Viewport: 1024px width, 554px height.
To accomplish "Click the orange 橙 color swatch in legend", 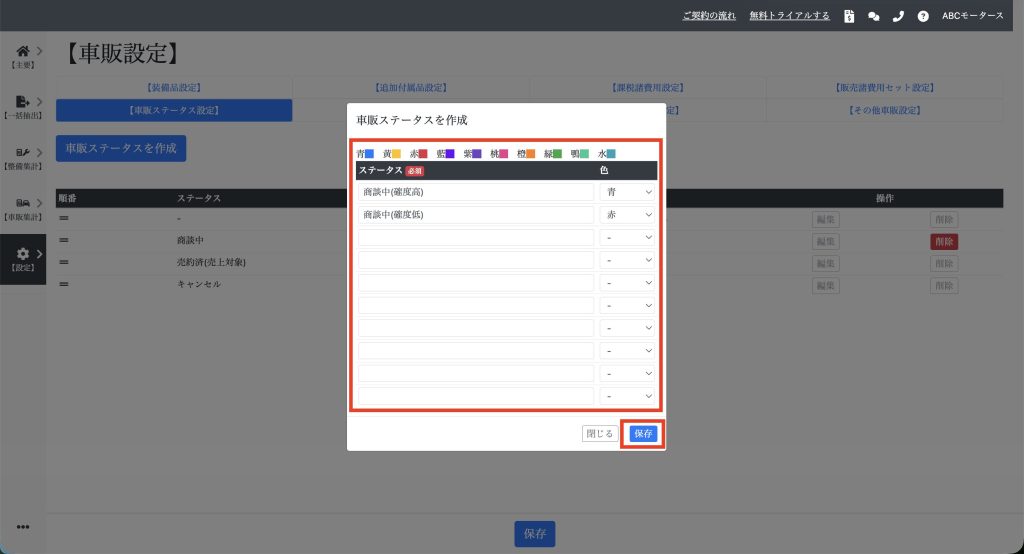I will pyautogui.click(x=531, y=154).
